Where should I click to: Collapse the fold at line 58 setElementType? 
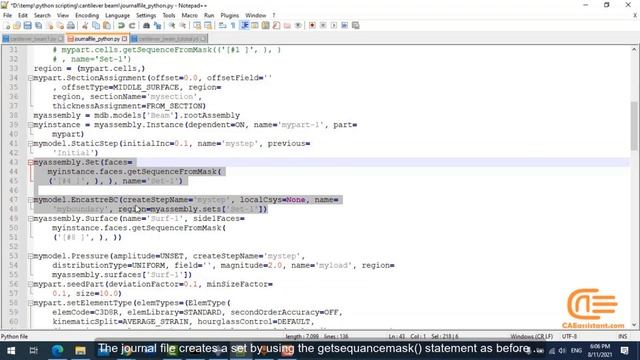31,303
